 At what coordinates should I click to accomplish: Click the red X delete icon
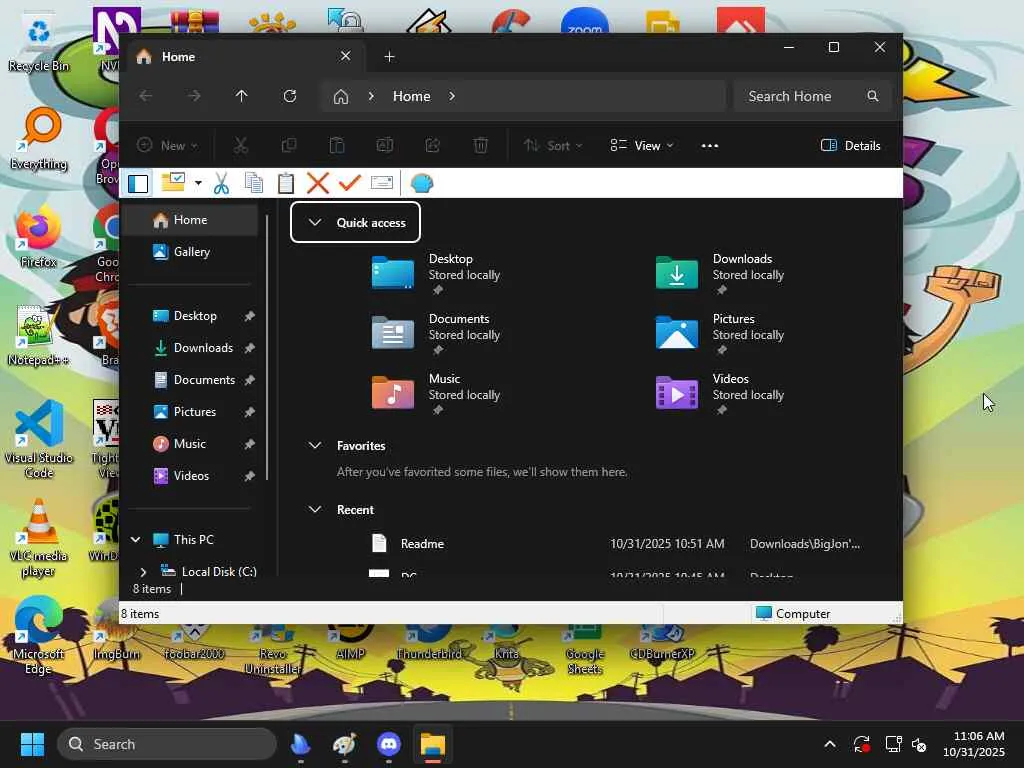pyautogui.click(x=317, y=184)
